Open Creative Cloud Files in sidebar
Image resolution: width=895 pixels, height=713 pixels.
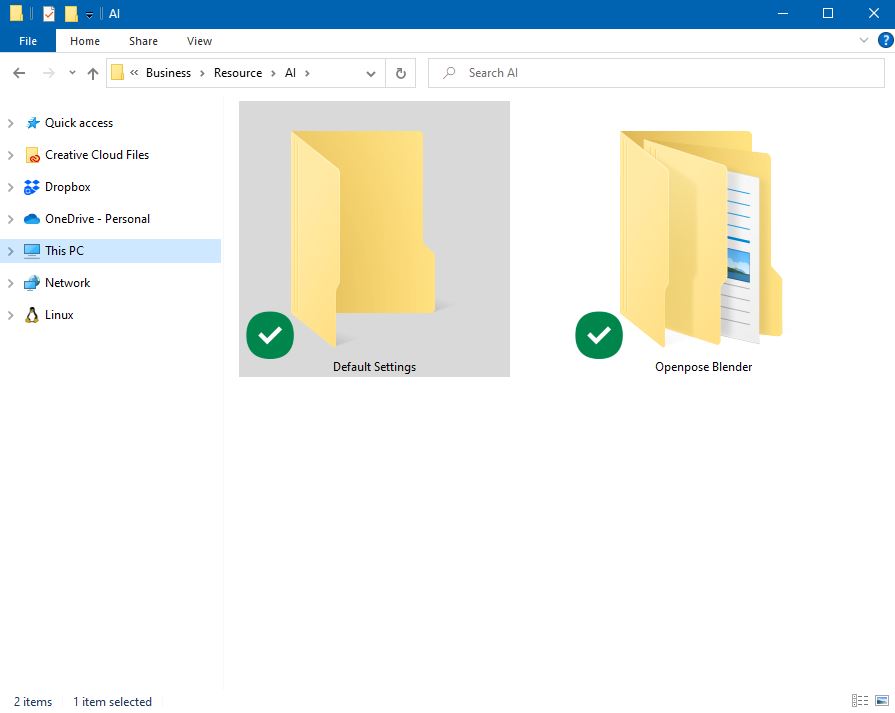point(97,155)
